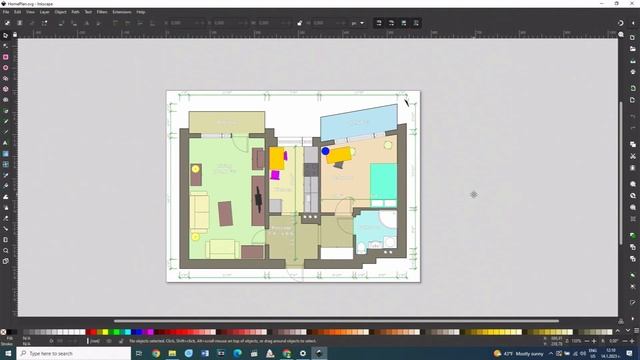Open the palette menu button
This screenshot has height=360, width=640.
[x=636, y=331]
